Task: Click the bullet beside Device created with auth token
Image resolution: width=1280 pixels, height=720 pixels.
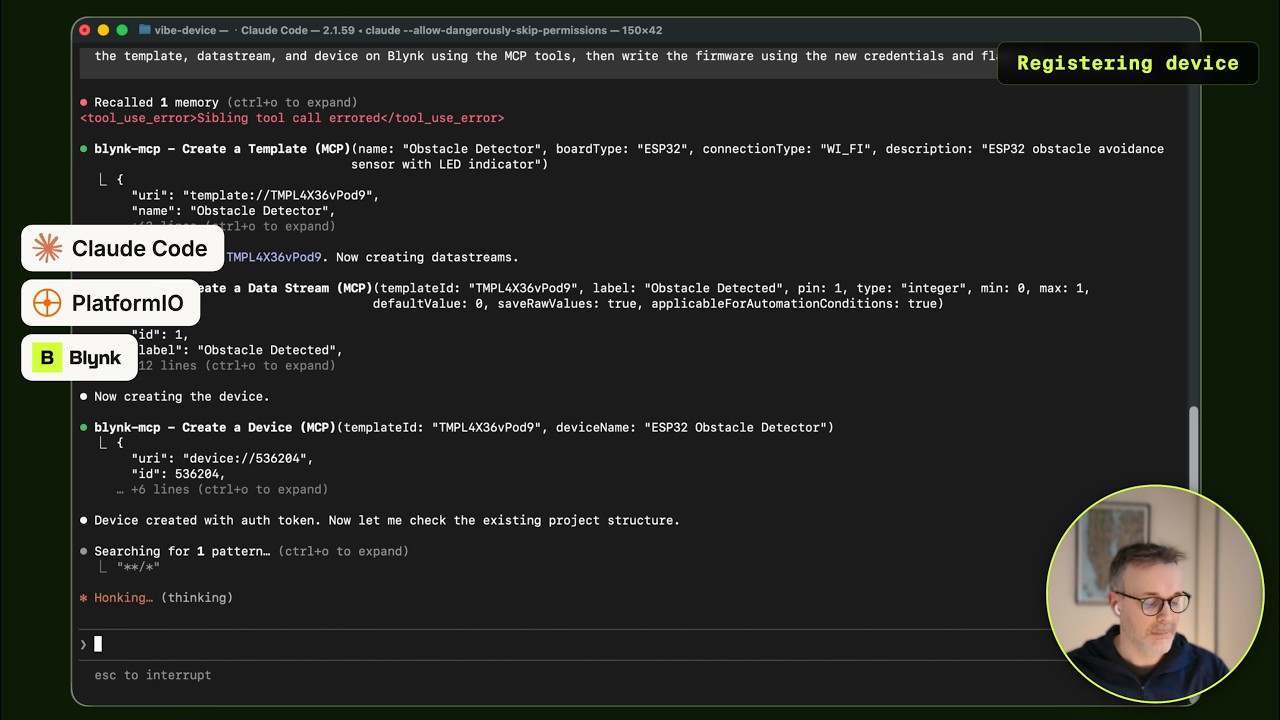Action: click(x=84, y=521)
